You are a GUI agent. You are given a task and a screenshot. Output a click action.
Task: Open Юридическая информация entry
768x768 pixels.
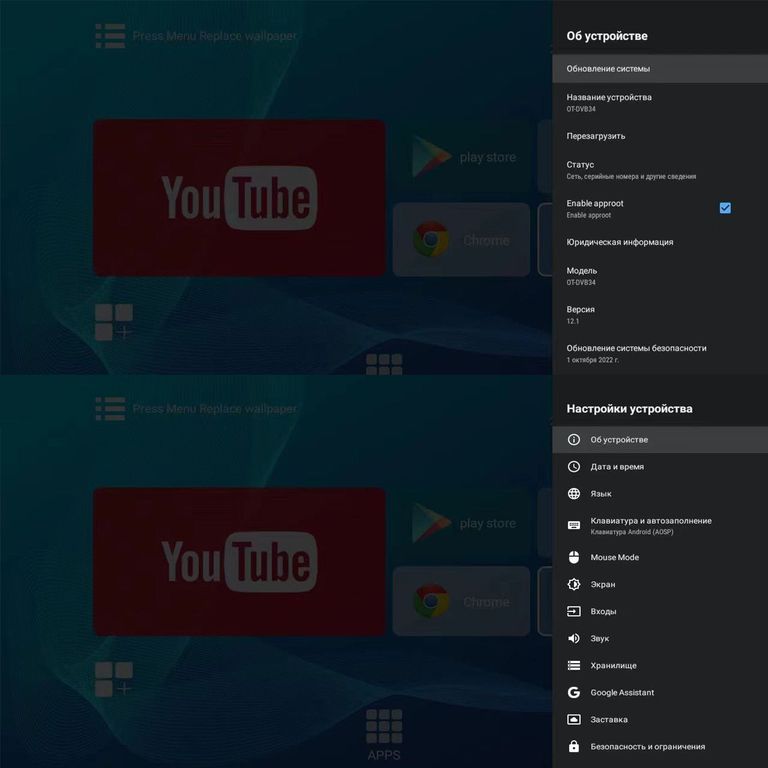pyautogui.click(x=620, y=242)
